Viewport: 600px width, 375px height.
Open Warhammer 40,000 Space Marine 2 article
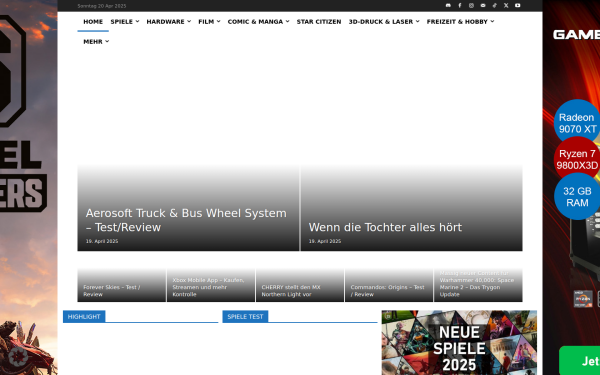pos(477,284)
